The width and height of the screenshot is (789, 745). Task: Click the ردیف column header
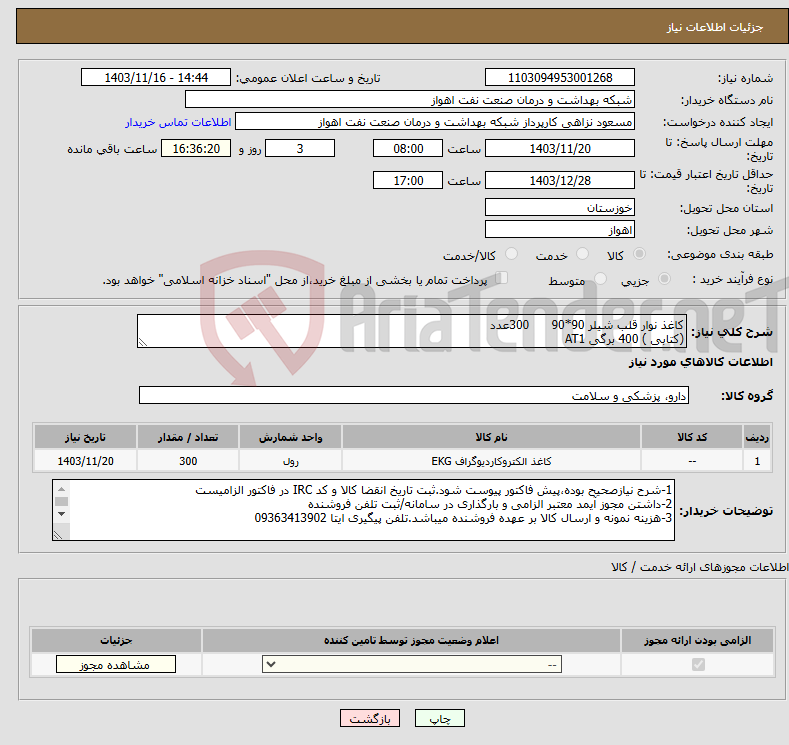757,437
